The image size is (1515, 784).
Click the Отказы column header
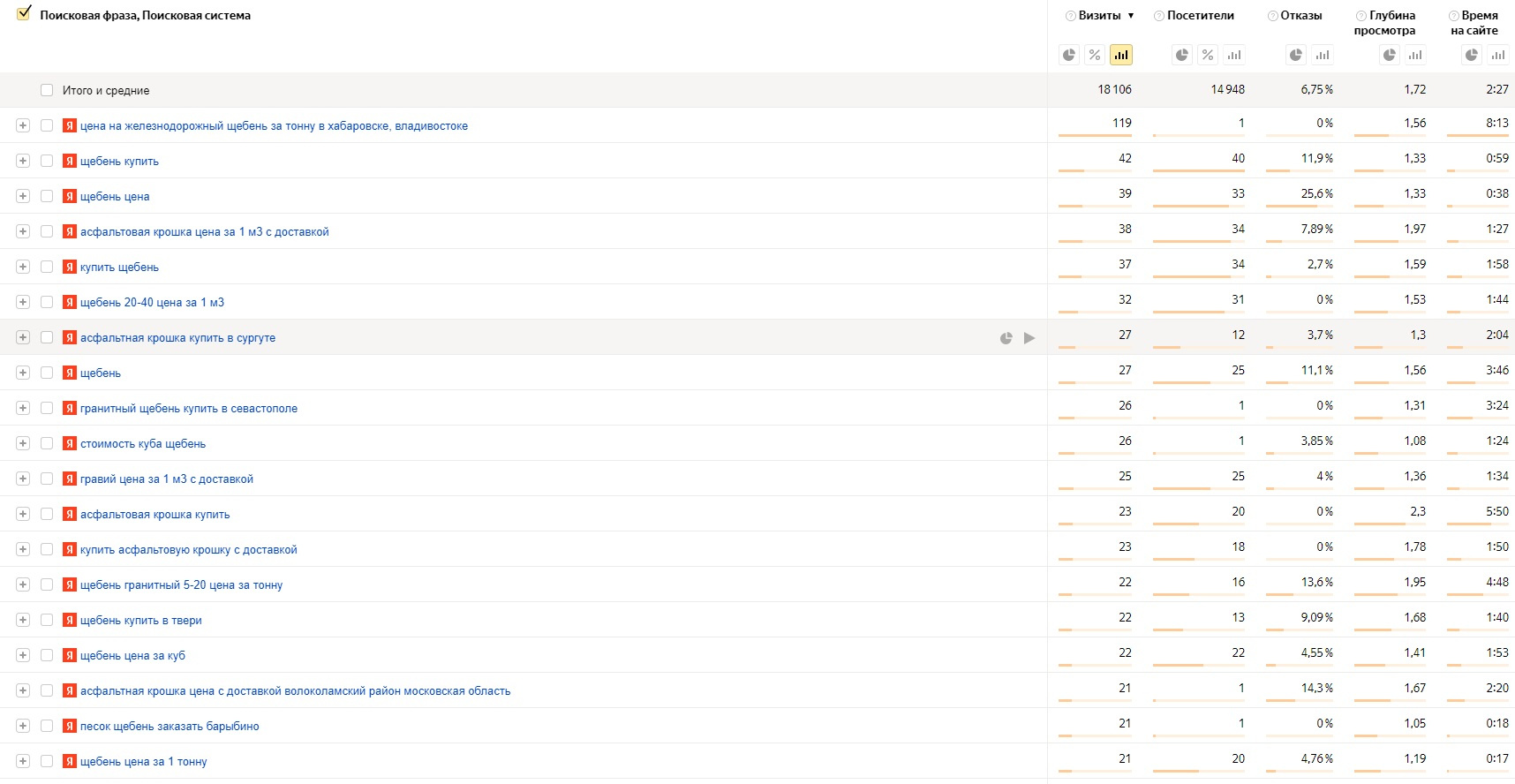click(x=1300, y=16)
